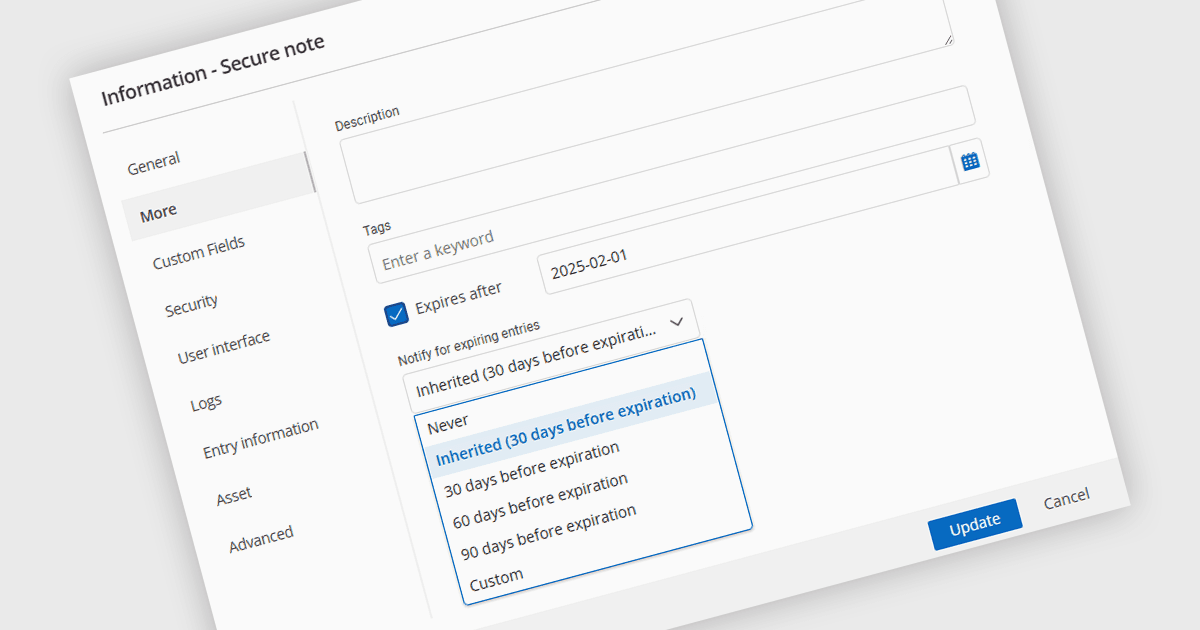Select 60 days before expiration option
This screenshot has height=630, width=1200.
(x=541, y=501)
